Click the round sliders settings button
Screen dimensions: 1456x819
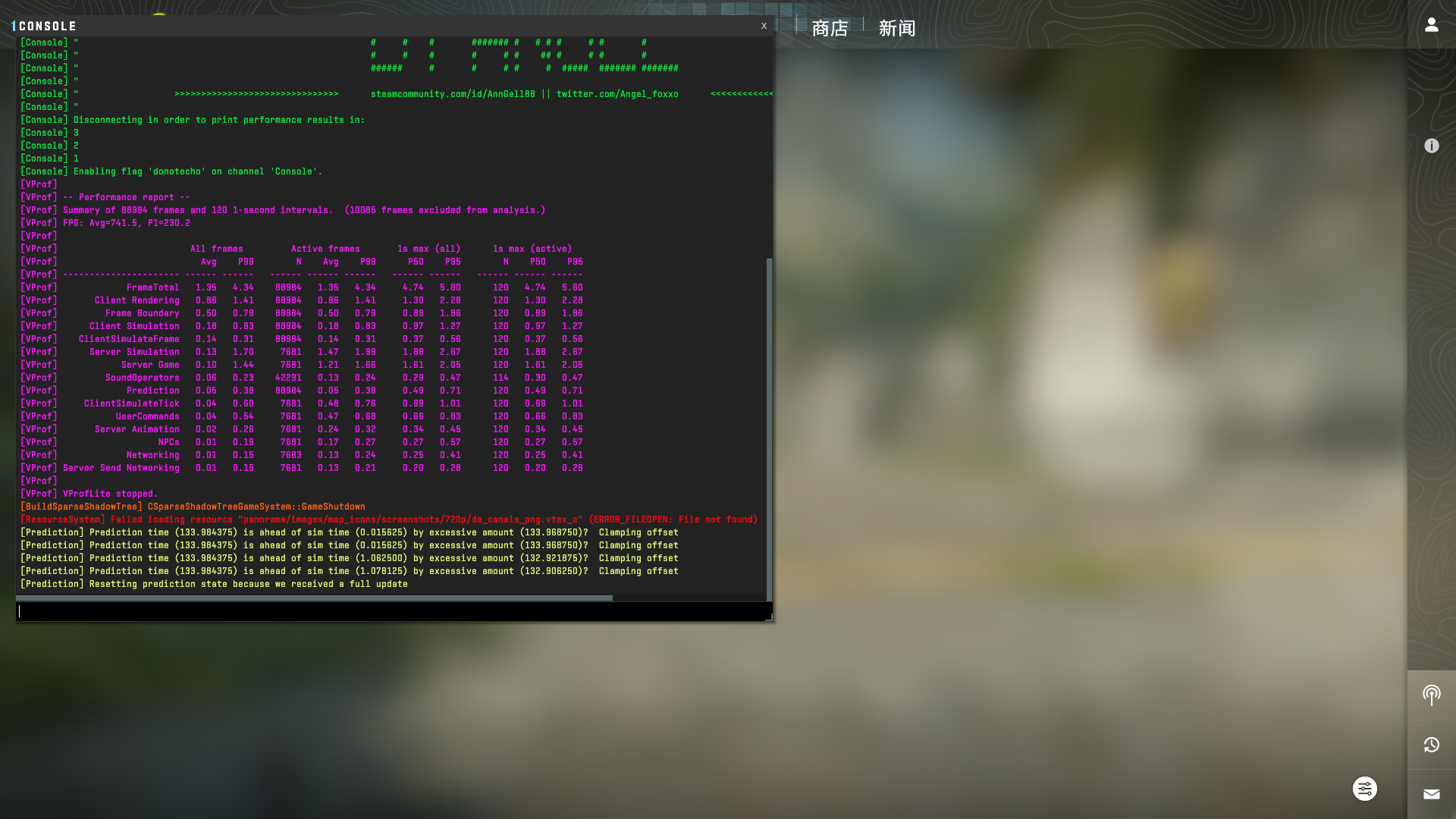tap(1364, 789)
